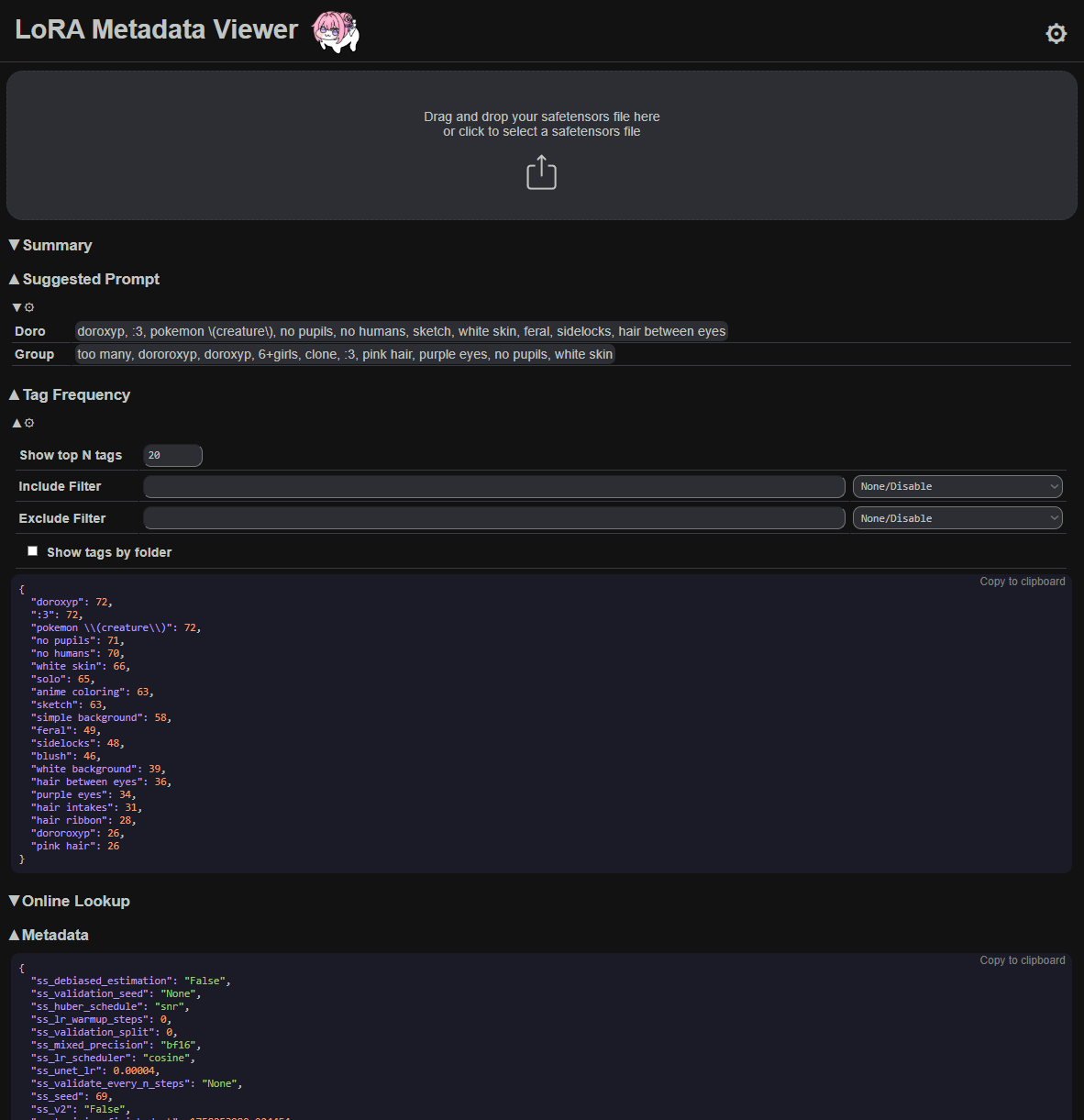Viewport: 1084px width, 1120px height.
Task: Click the Show top N tags number field
Action: (x=172, y=455)
